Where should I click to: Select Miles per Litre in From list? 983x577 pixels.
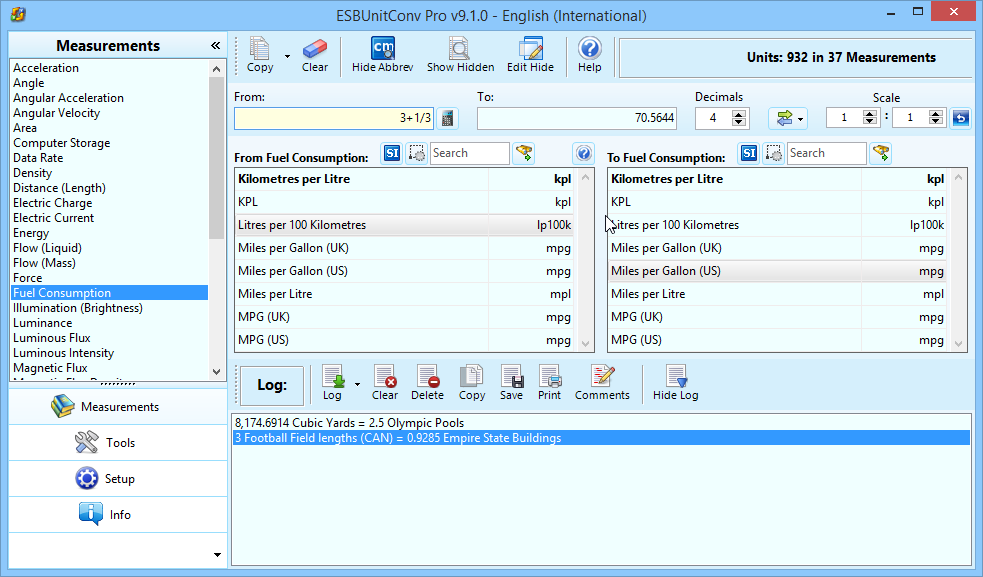pos(404,294)
